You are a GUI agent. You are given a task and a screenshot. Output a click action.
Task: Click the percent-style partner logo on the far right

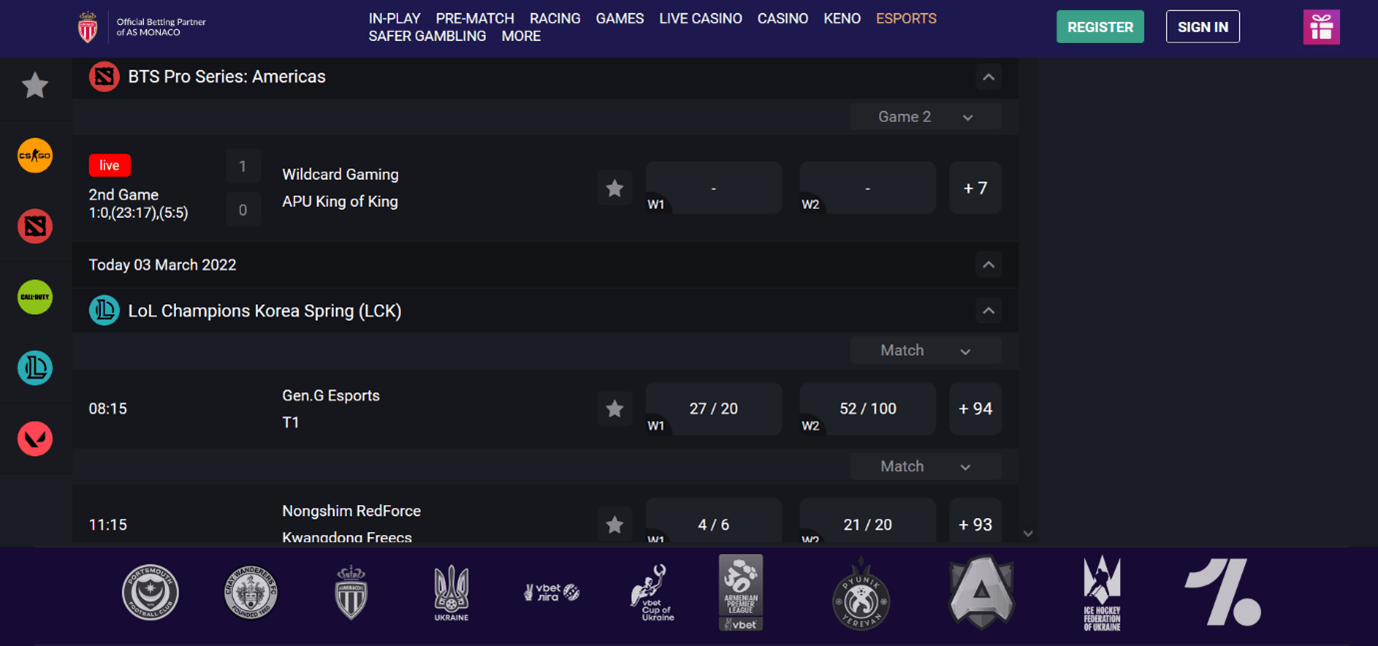click(x=1222, y=593)
